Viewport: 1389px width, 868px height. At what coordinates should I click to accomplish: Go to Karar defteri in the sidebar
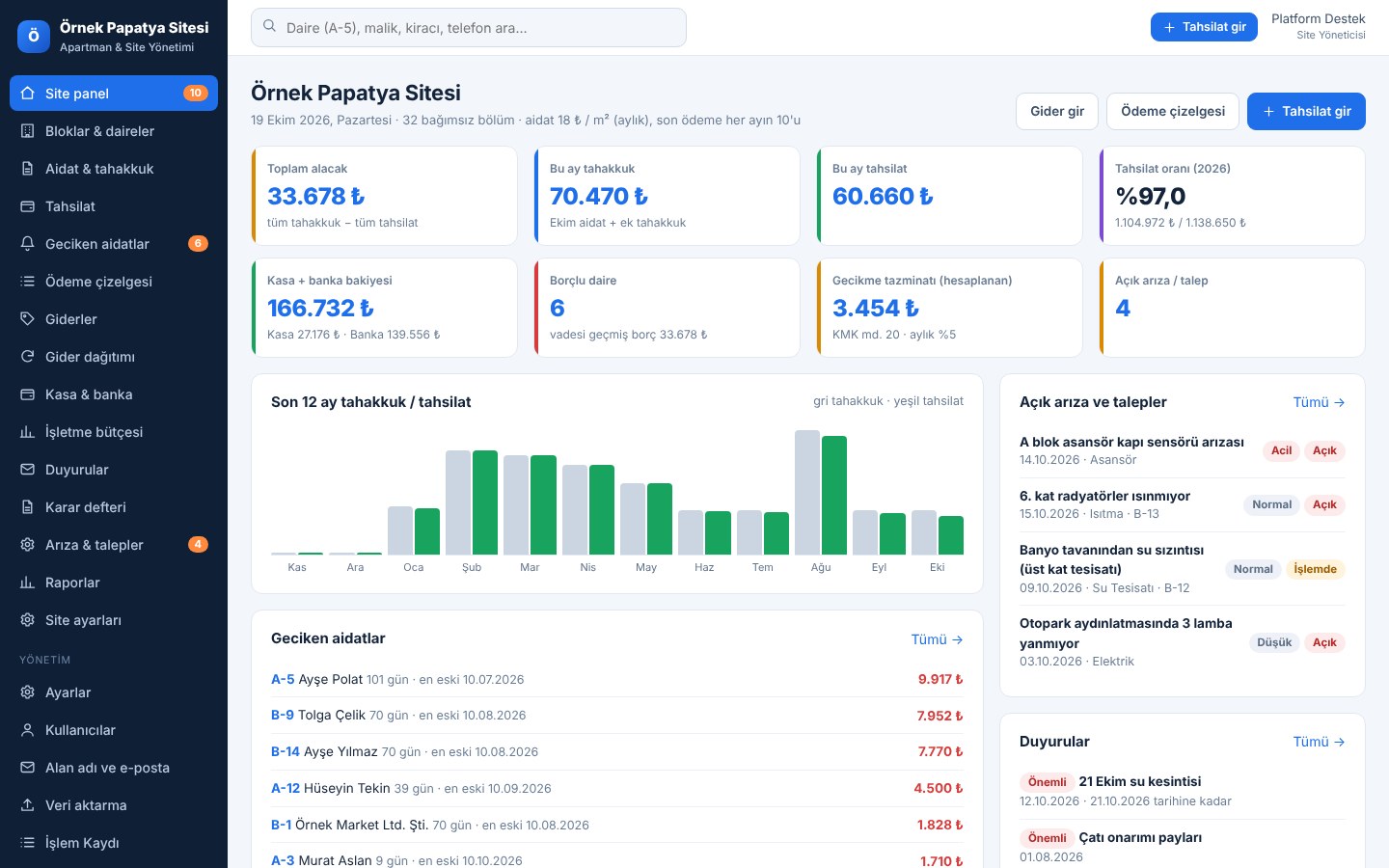click(114, 507)
